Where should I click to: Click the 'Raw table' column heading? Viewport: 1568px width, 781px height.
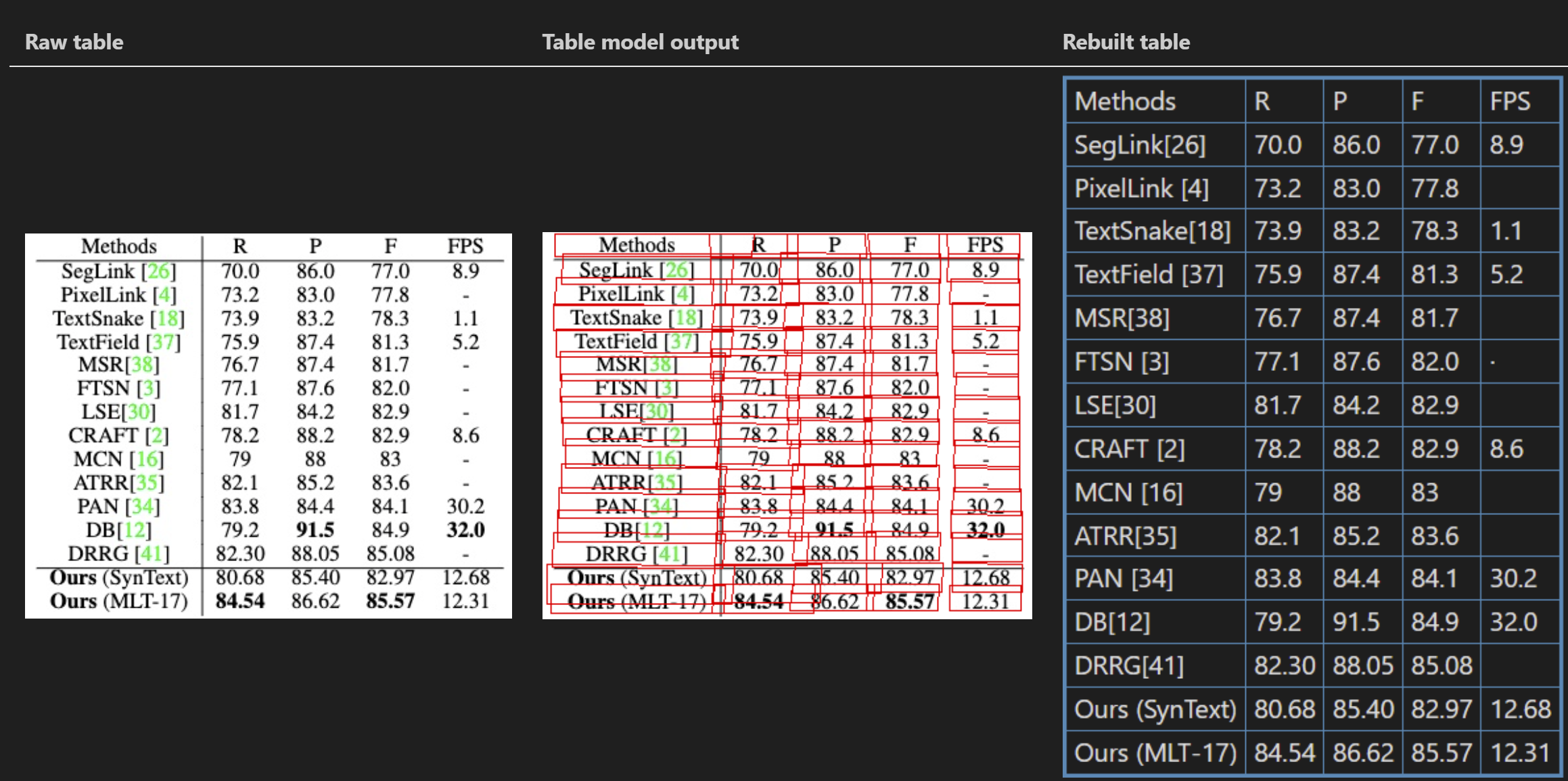pyautogui.click(x=74, y=42)
